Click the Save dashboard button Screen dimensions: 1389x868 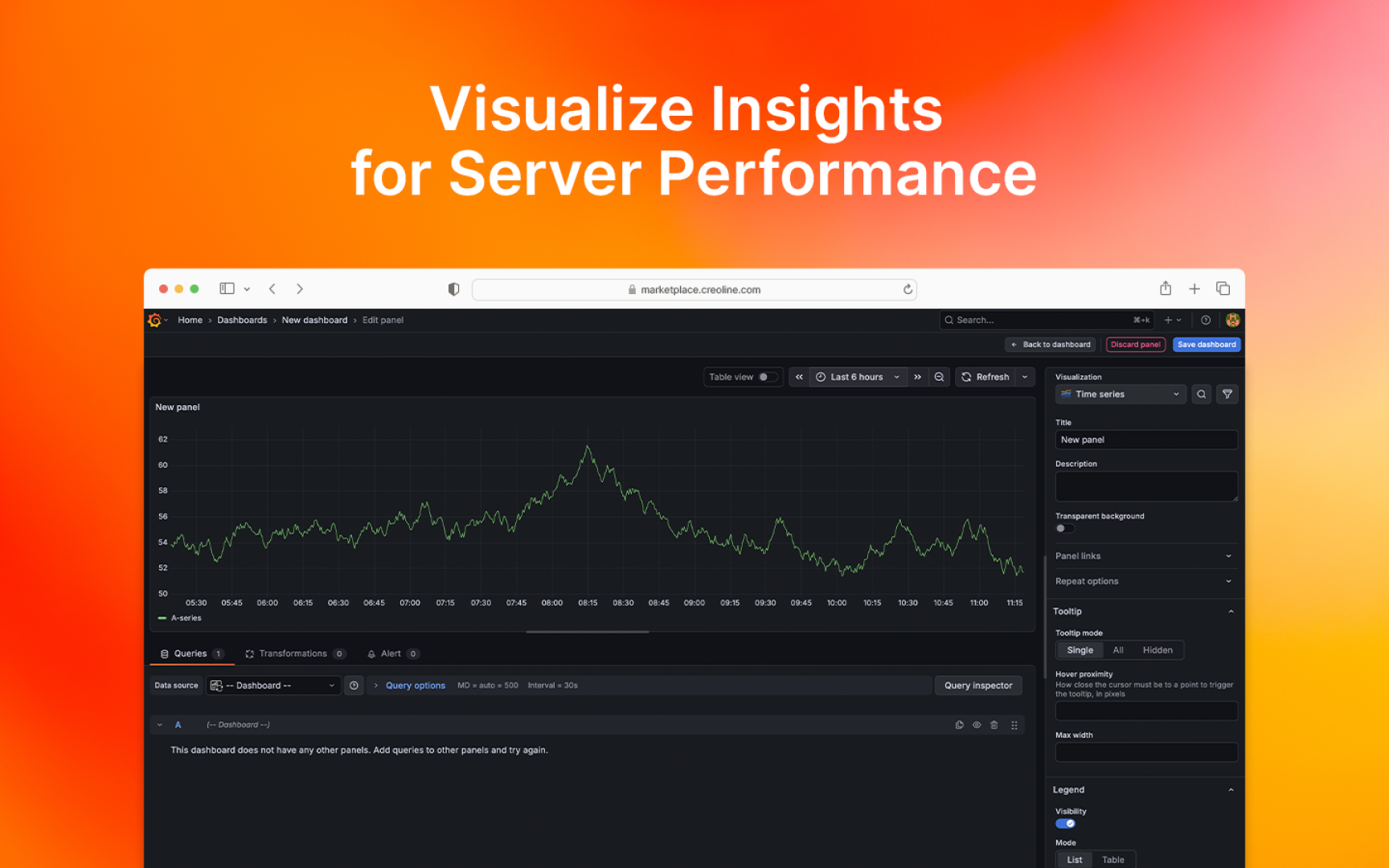click(1206, 345)
